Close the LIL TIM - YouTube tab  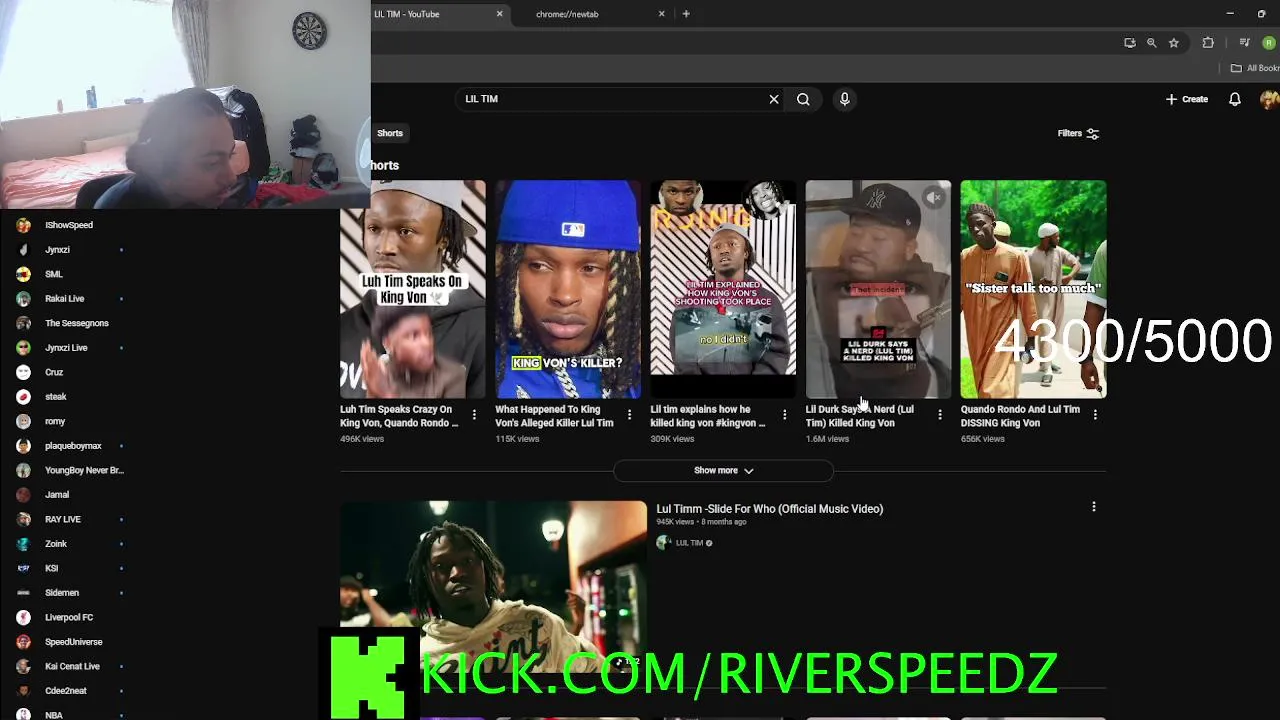[x=500, y=14]
